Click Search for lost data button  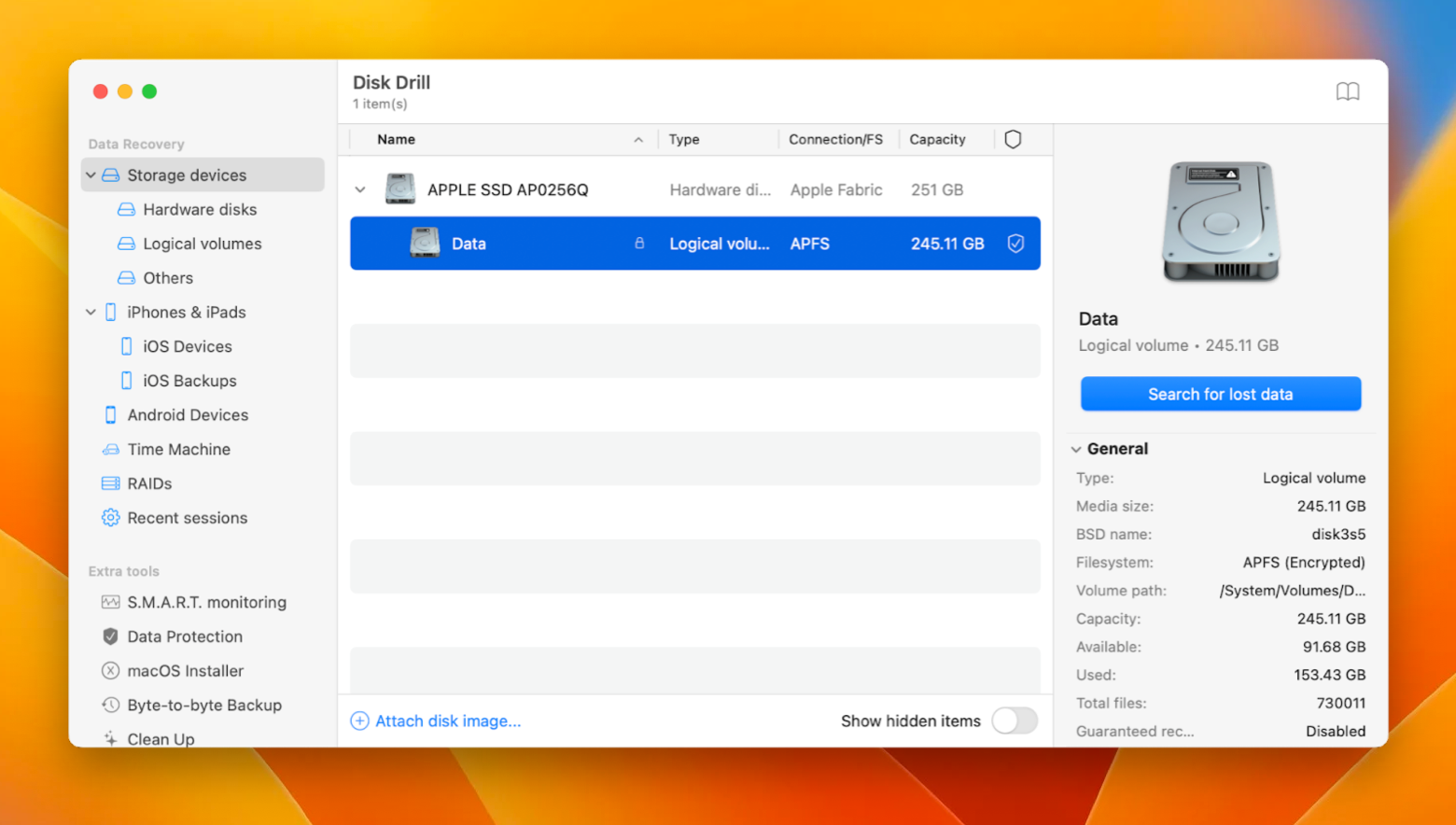[x=1221, y=394]
